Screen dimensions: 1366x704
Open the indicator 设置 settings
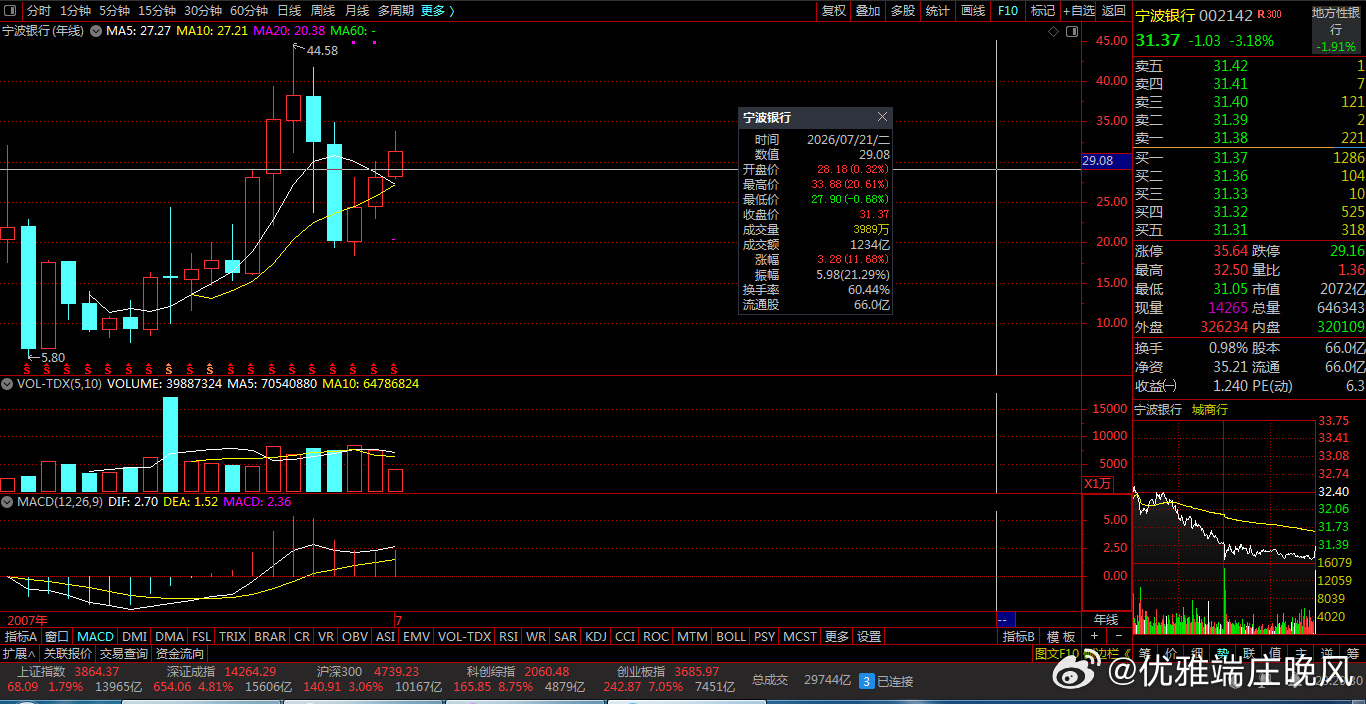[x=870, y=636]
